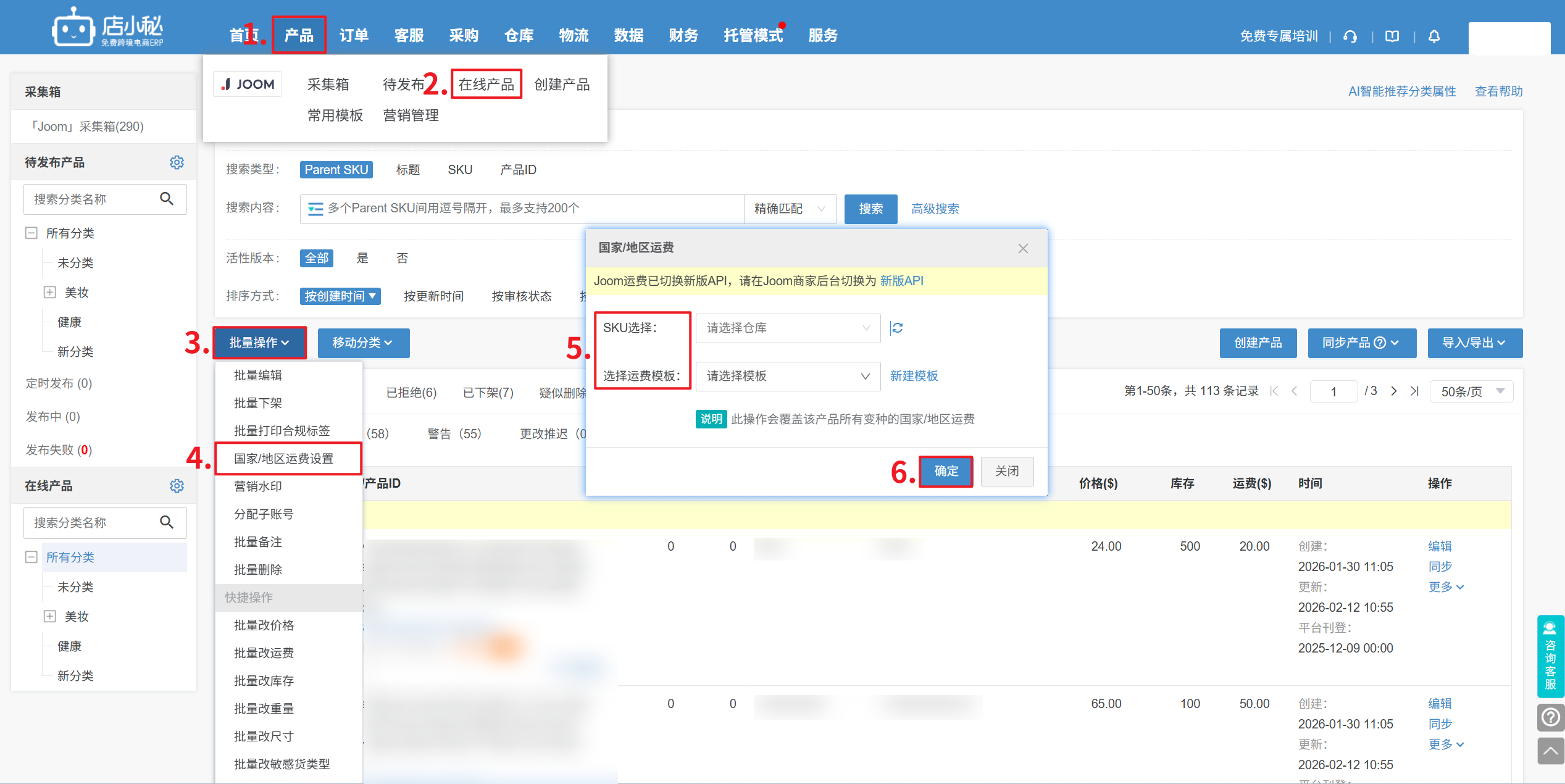Viewport: 1565px width, 784px height.
Task: Sort results by 按更新时间
Action: (433, 296)
